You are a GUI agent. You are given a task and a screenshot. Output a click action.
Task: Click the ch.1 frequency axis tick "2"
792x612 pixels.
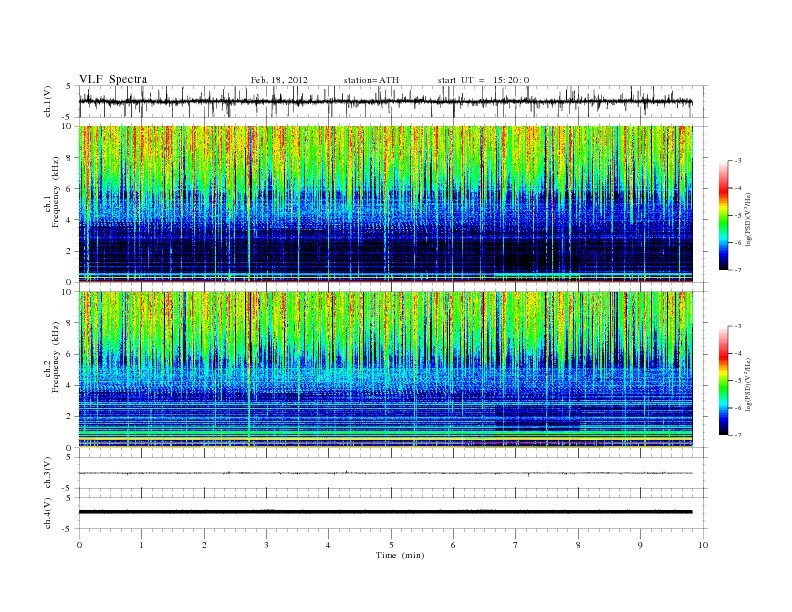[69, 251]
